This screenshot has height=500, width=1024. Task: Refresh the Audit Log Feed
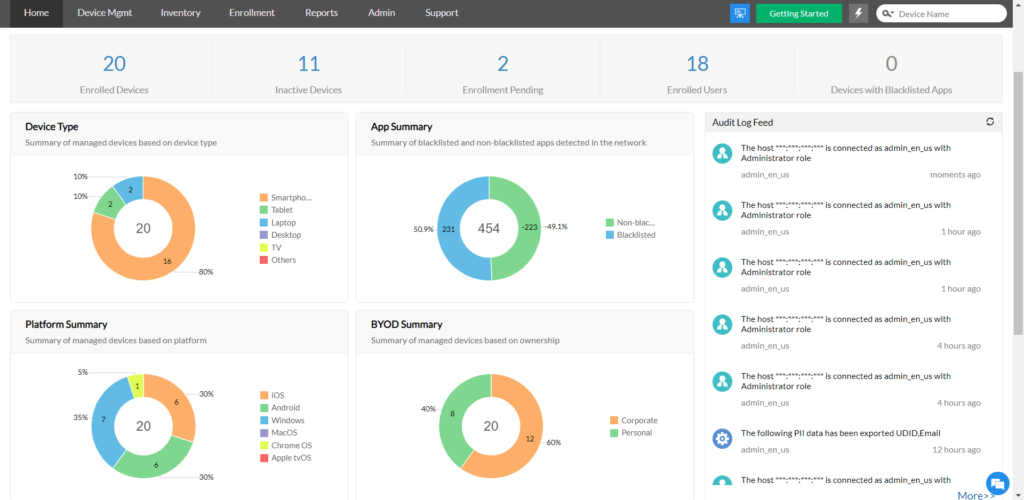coord(990,122)
